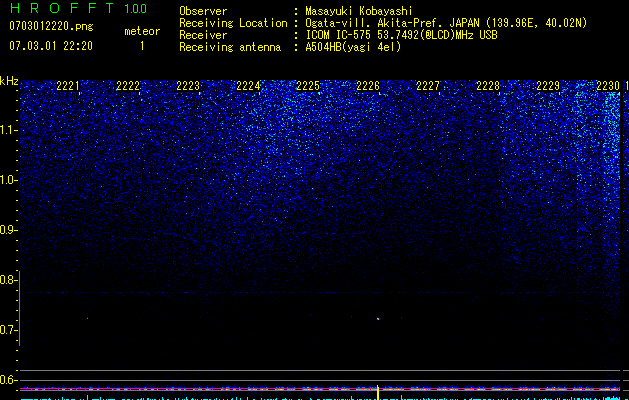Image resolution: width=629 pixels, height=400 pixels.
Task: Click the 2227 time marker
Action: coord(428,85)
